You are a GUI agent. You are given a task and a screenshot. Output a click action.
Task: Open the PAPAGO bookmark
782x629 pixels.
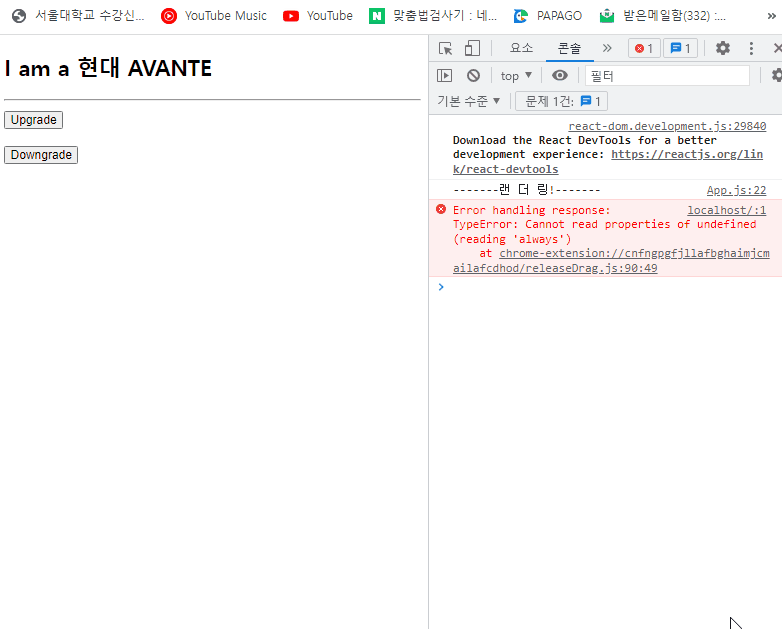[548, 16]
